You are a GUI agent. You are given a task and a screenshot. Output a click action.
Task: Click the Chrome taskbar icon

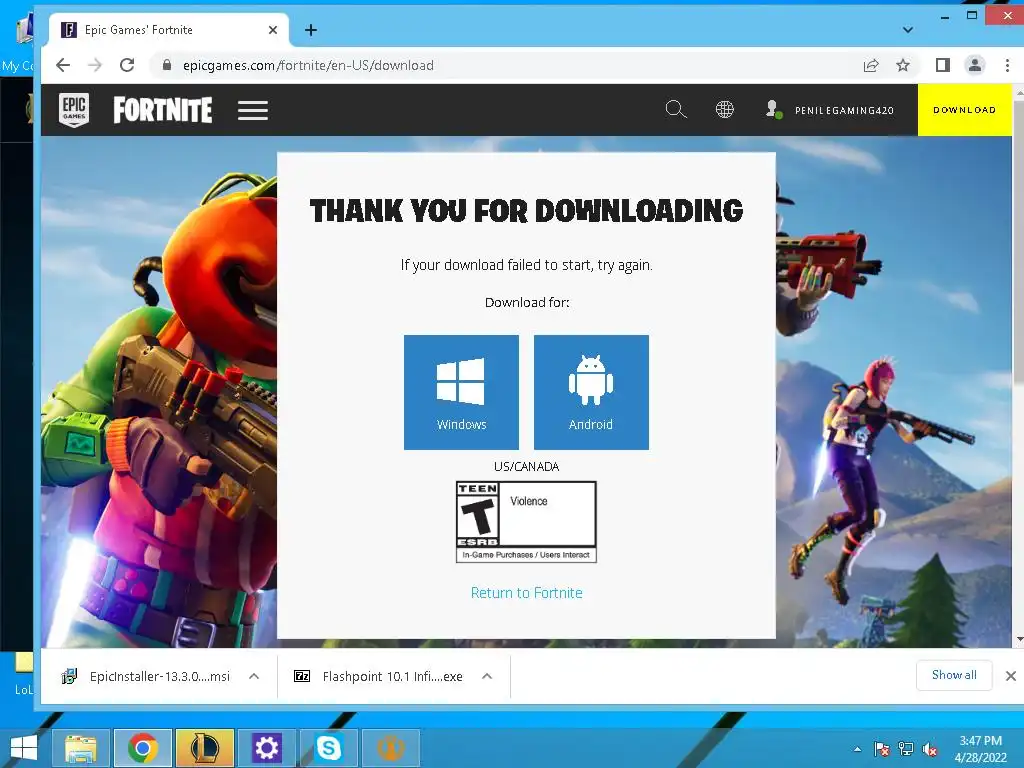pos(143,748)
